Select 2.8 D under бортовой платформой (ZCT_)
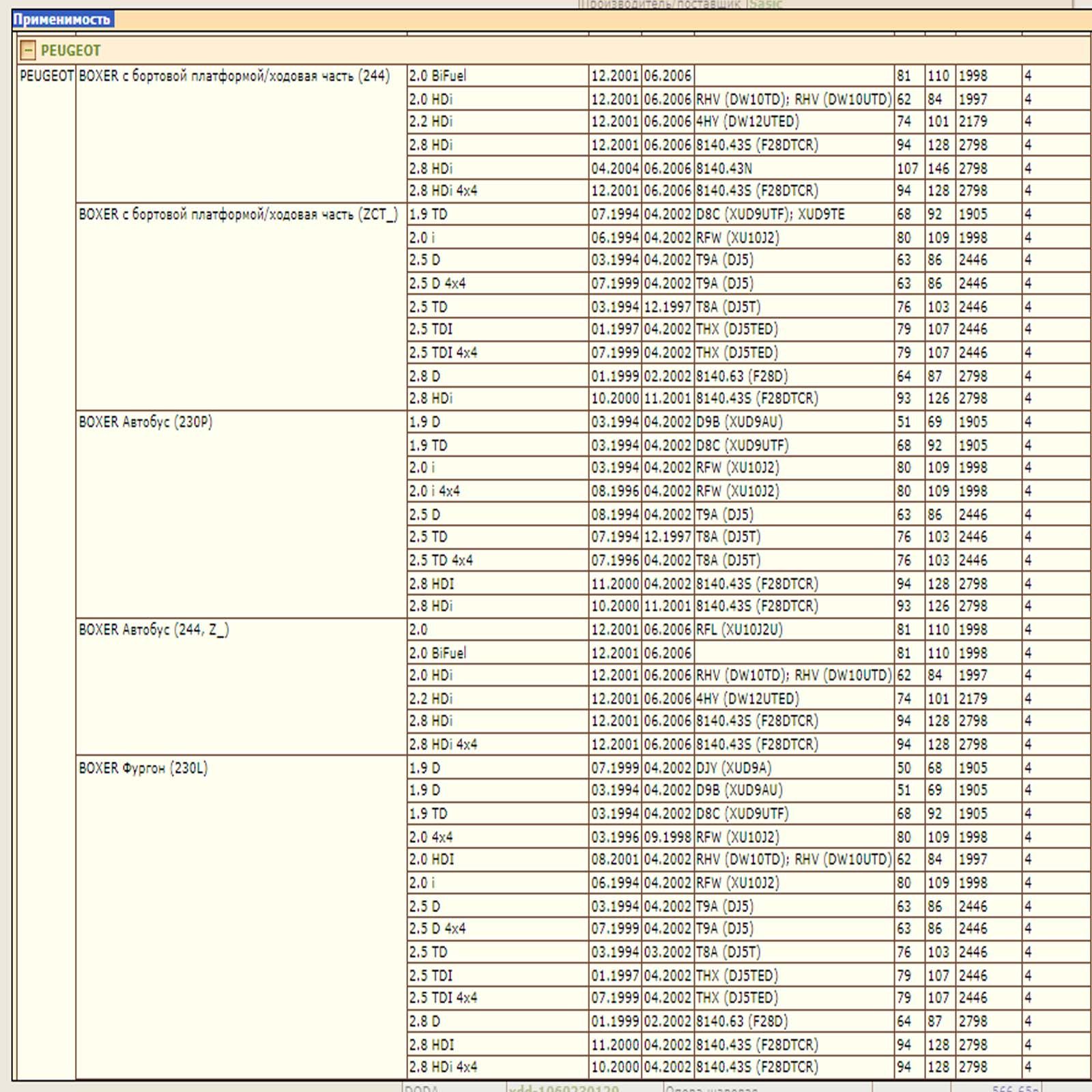The image size is (1092, 1092). point(498,376)
